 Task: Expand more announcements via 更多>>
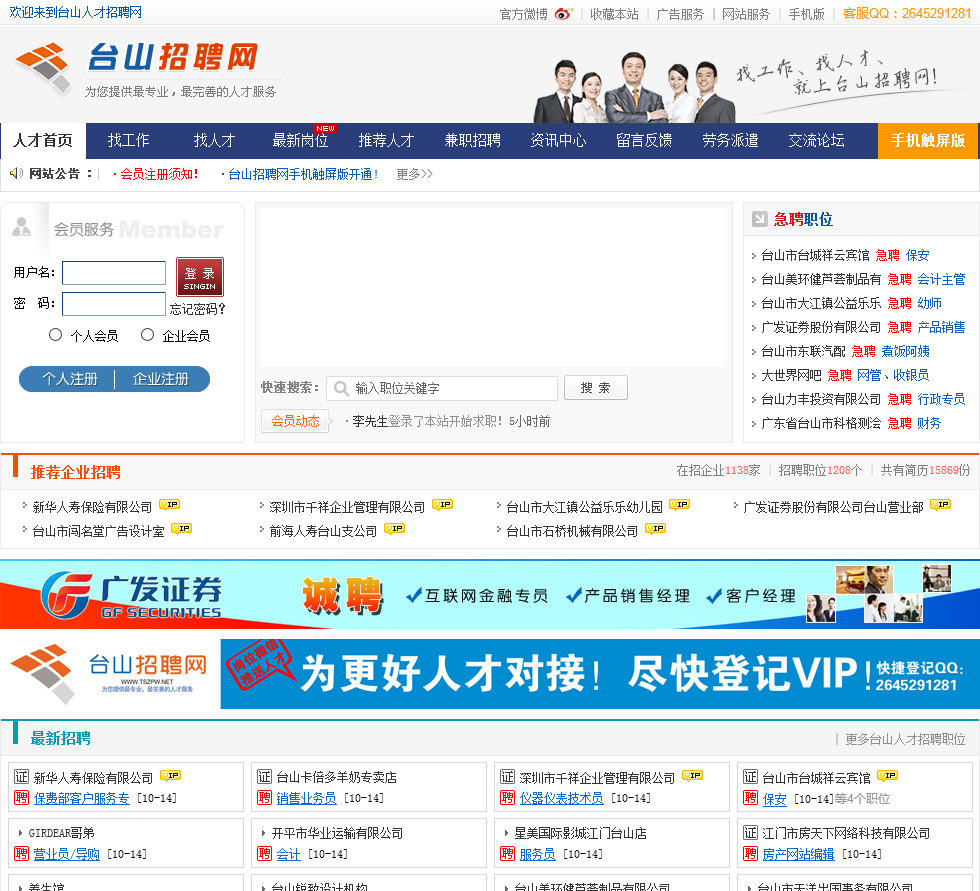point(414,174)
